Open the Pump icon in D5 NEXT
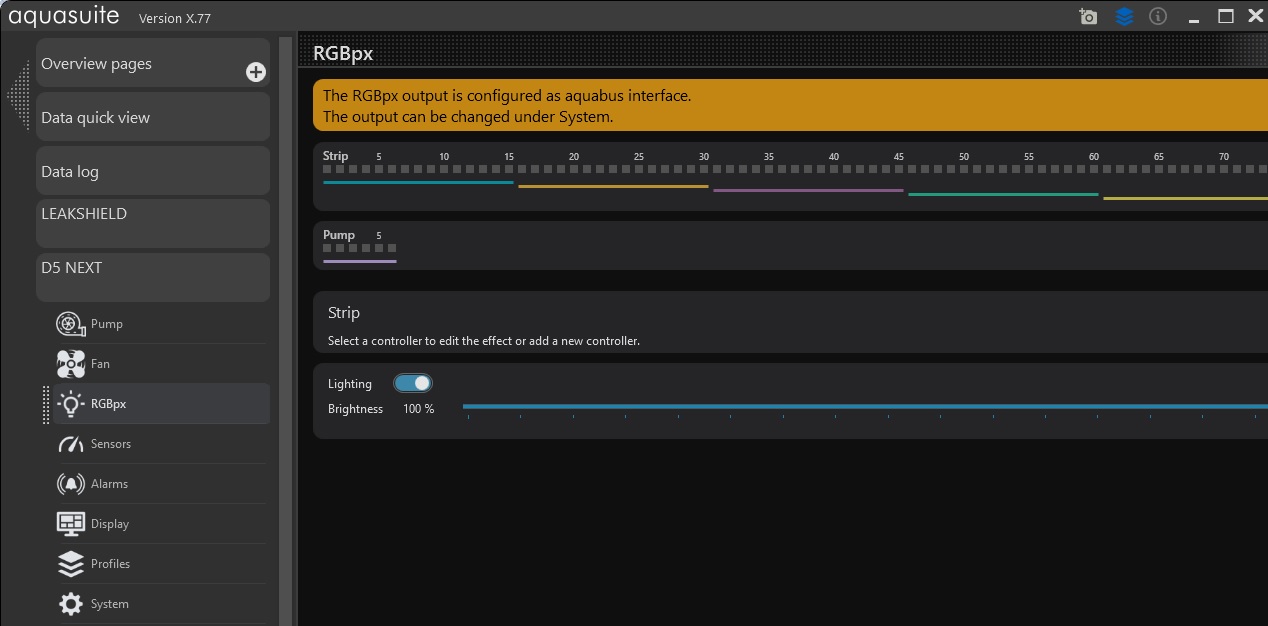 (71, 324)
